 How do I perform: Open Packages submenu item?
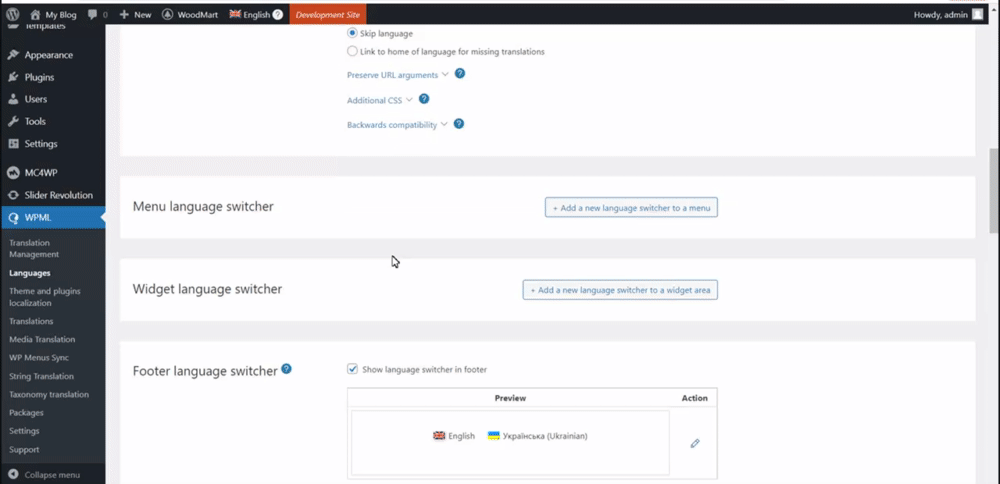(x=26, y=413)
